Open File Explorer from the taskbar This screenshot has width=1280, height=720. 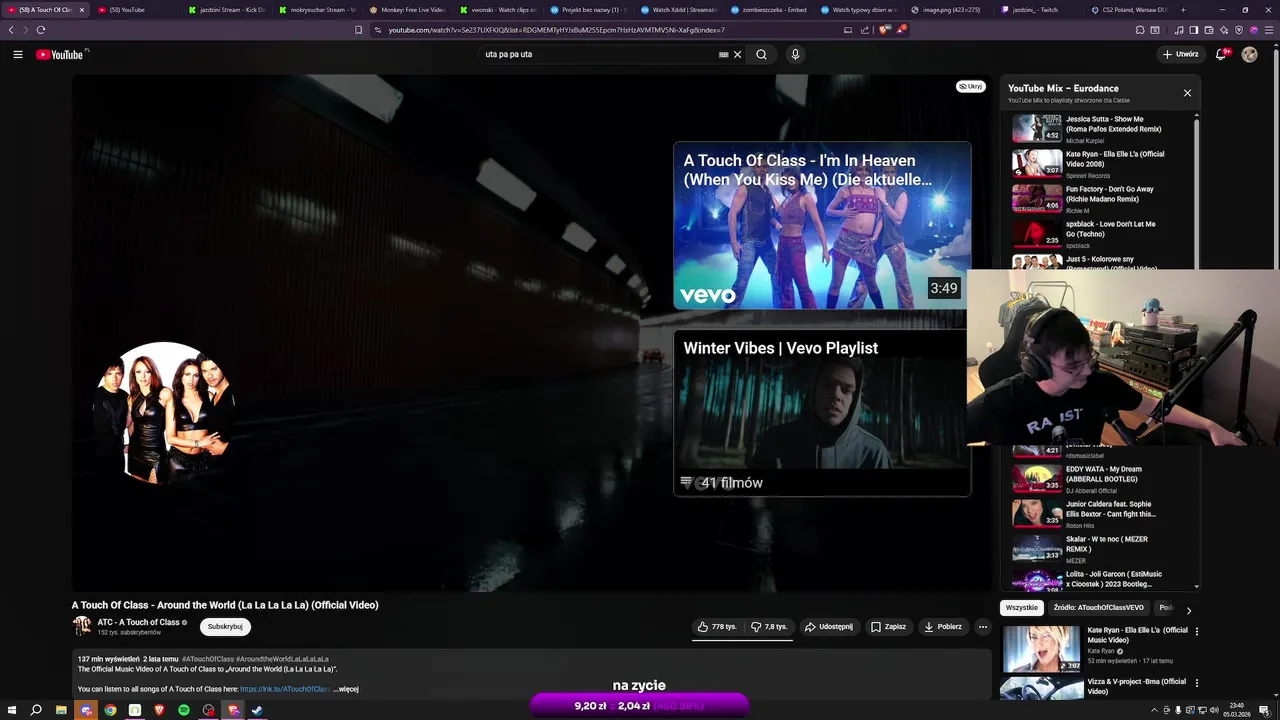(x=61, y=710)
